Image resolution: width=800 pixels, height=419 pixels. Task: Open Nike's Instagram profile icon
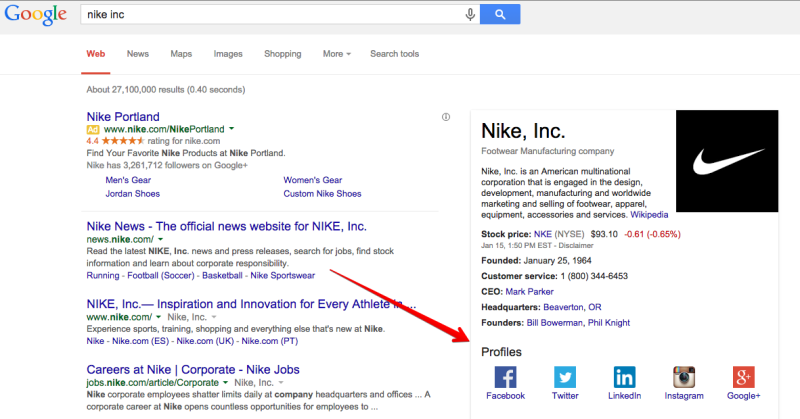coord(684,378)
